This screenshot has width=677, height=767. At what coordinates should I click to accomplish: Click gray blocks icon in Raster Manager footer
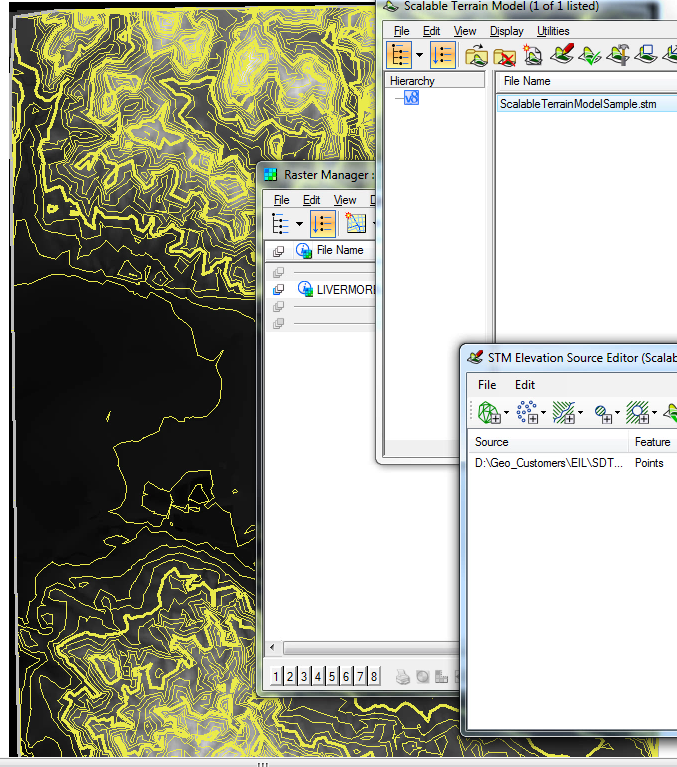[442, 677]
